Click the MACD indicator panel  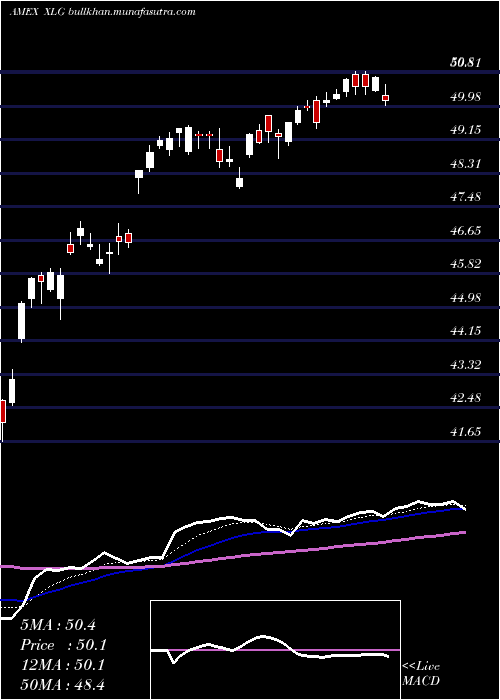click(275, 650)
